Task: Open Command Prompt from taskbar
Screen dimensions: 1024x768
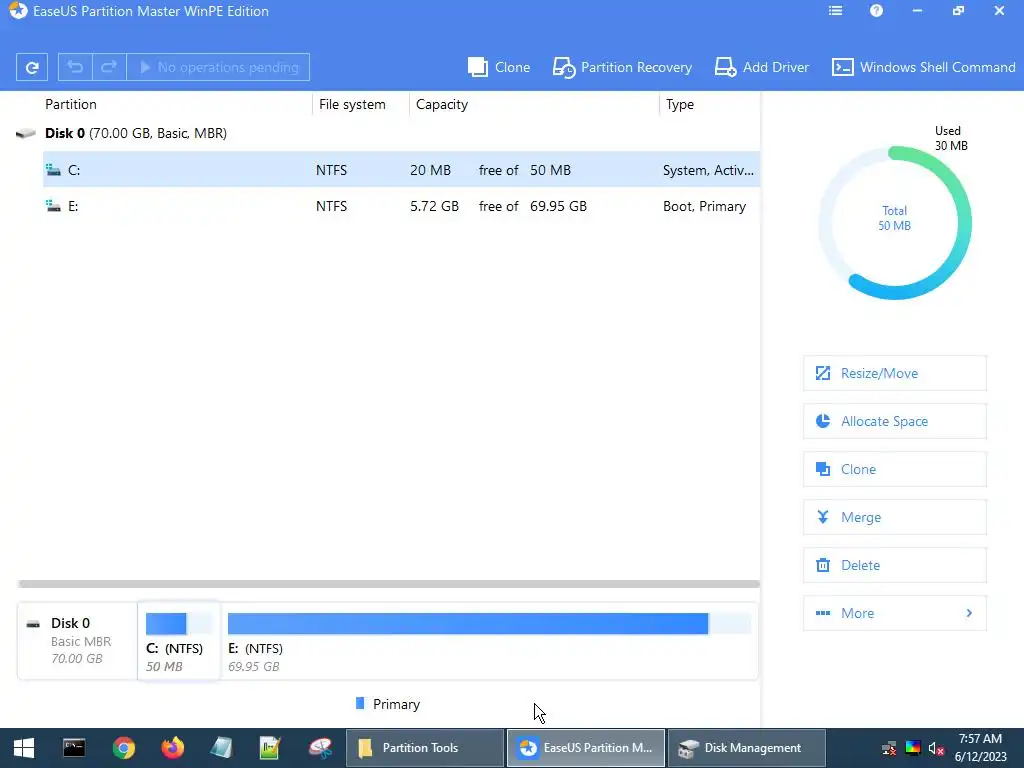Action: click(x=74, y=748)
